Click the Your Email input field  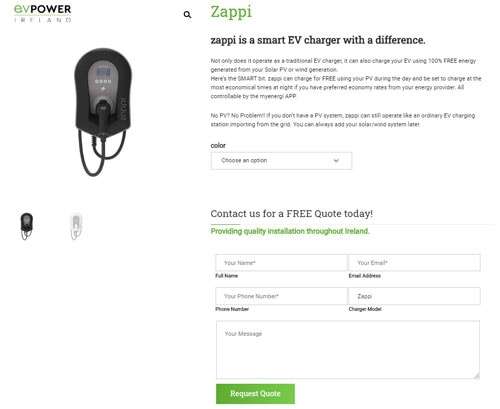[414, 263]
